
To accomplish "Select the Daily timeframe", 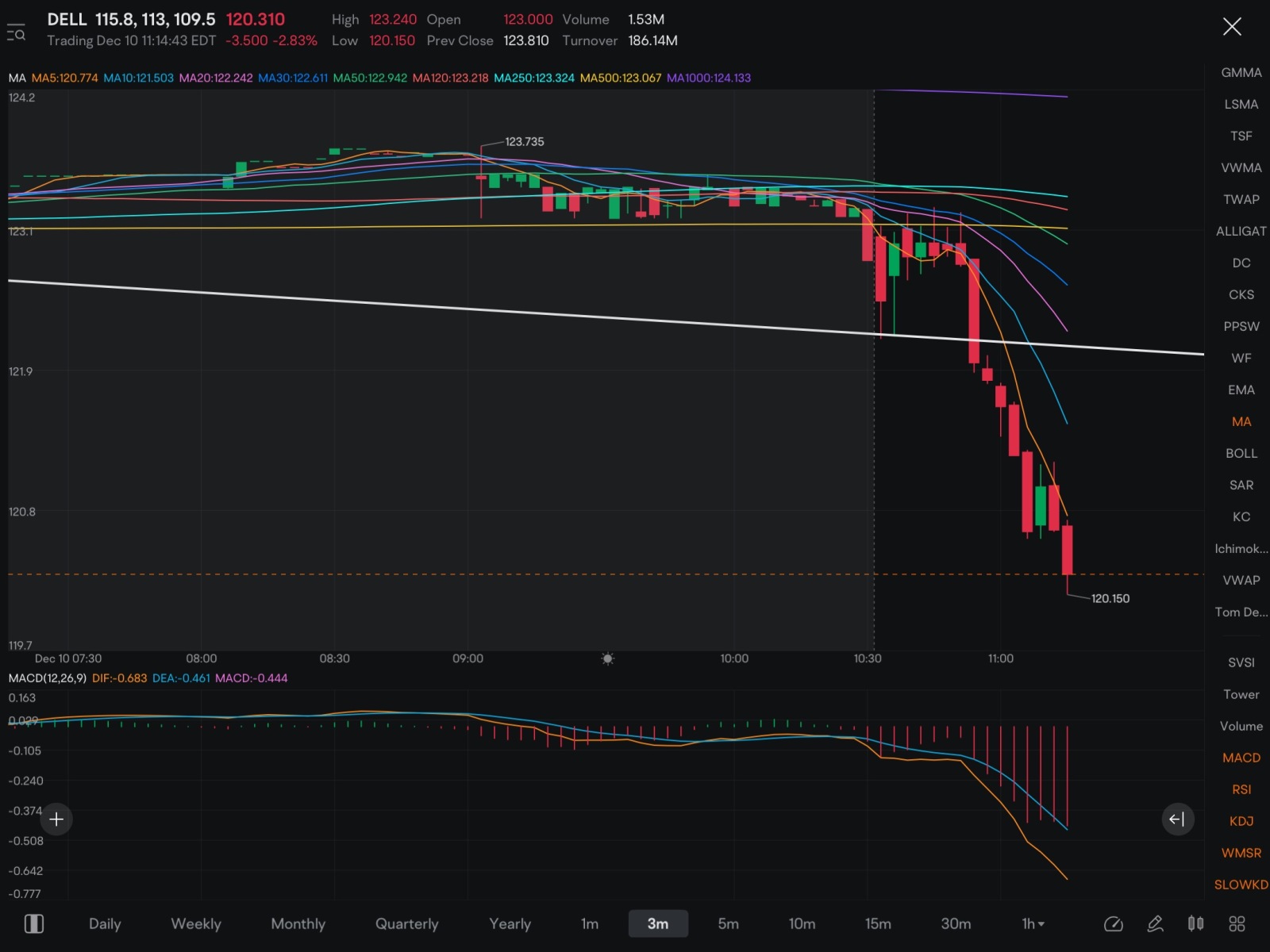I will [x=105, y=923].
